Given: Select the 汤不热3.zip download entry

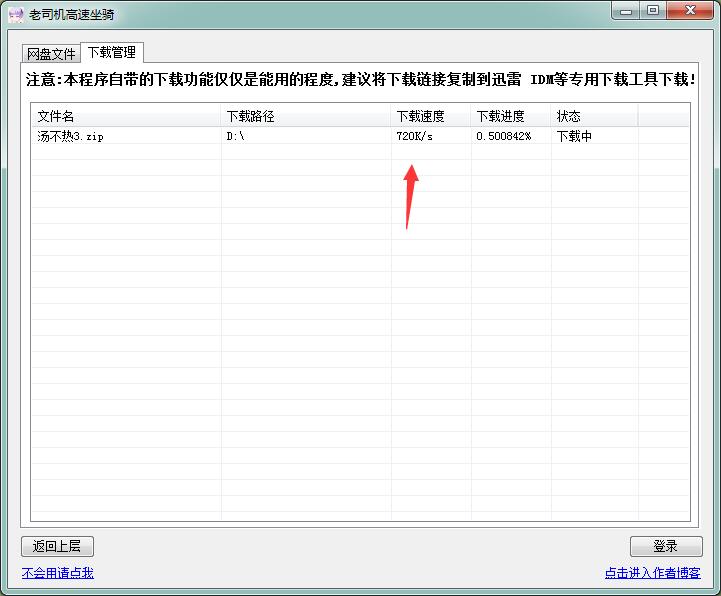Looking at the screenshot, I should (x=70, y=136).
